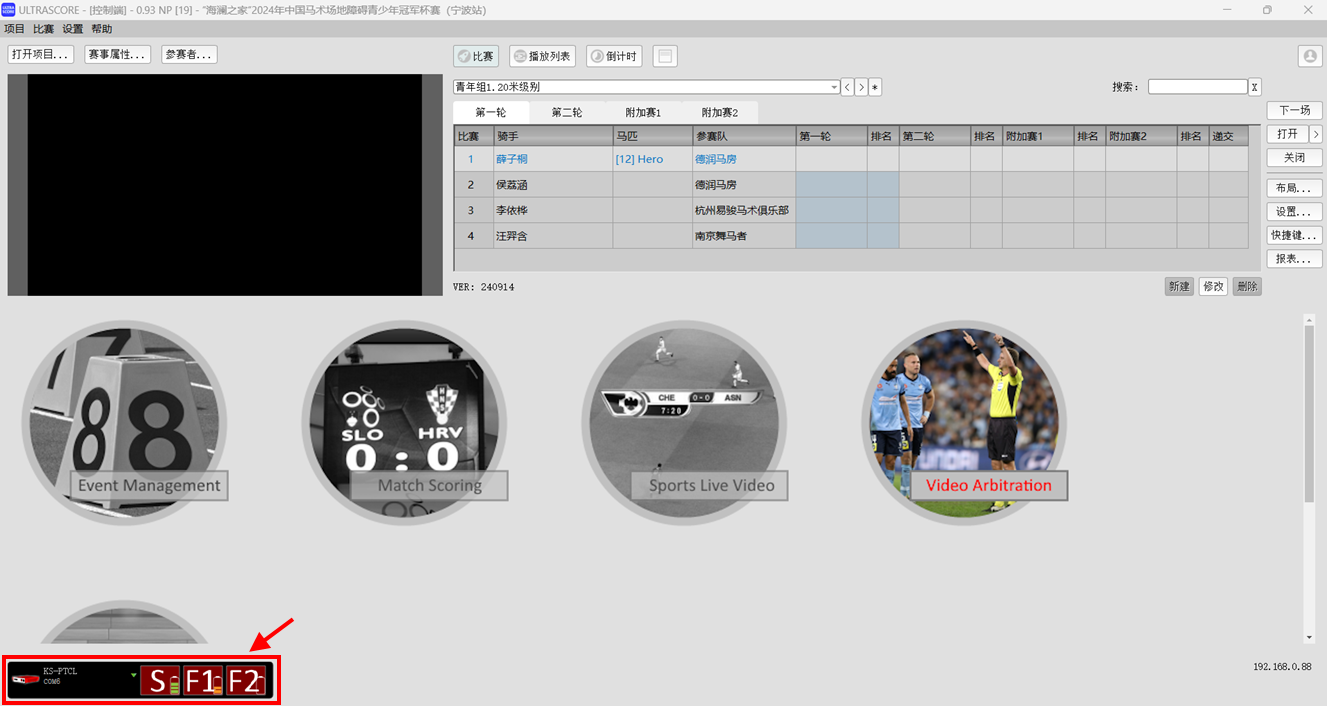Open the Match Scoring module
The height and width of the screenshot is (706, 1327).
pos(404,420)
